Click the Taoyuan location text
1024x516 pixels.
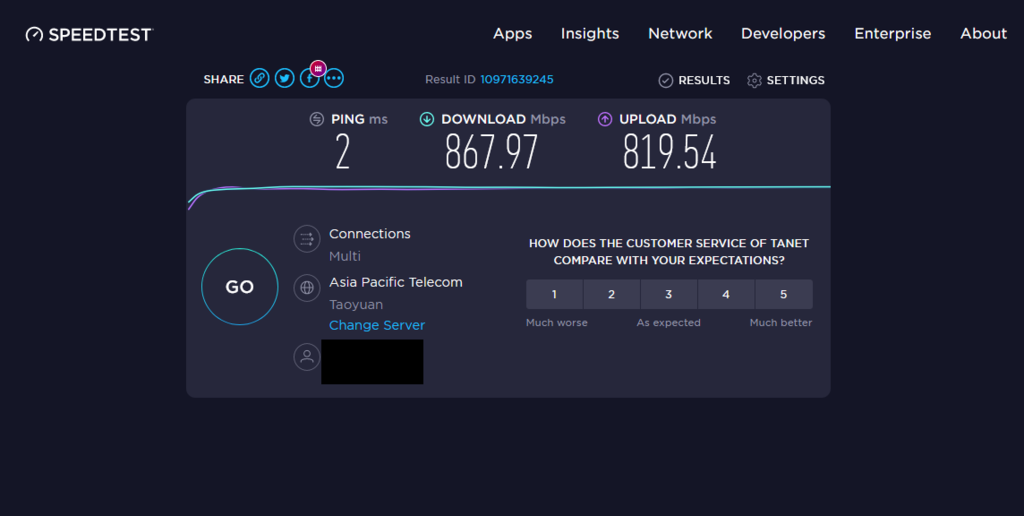pos(356,304)
